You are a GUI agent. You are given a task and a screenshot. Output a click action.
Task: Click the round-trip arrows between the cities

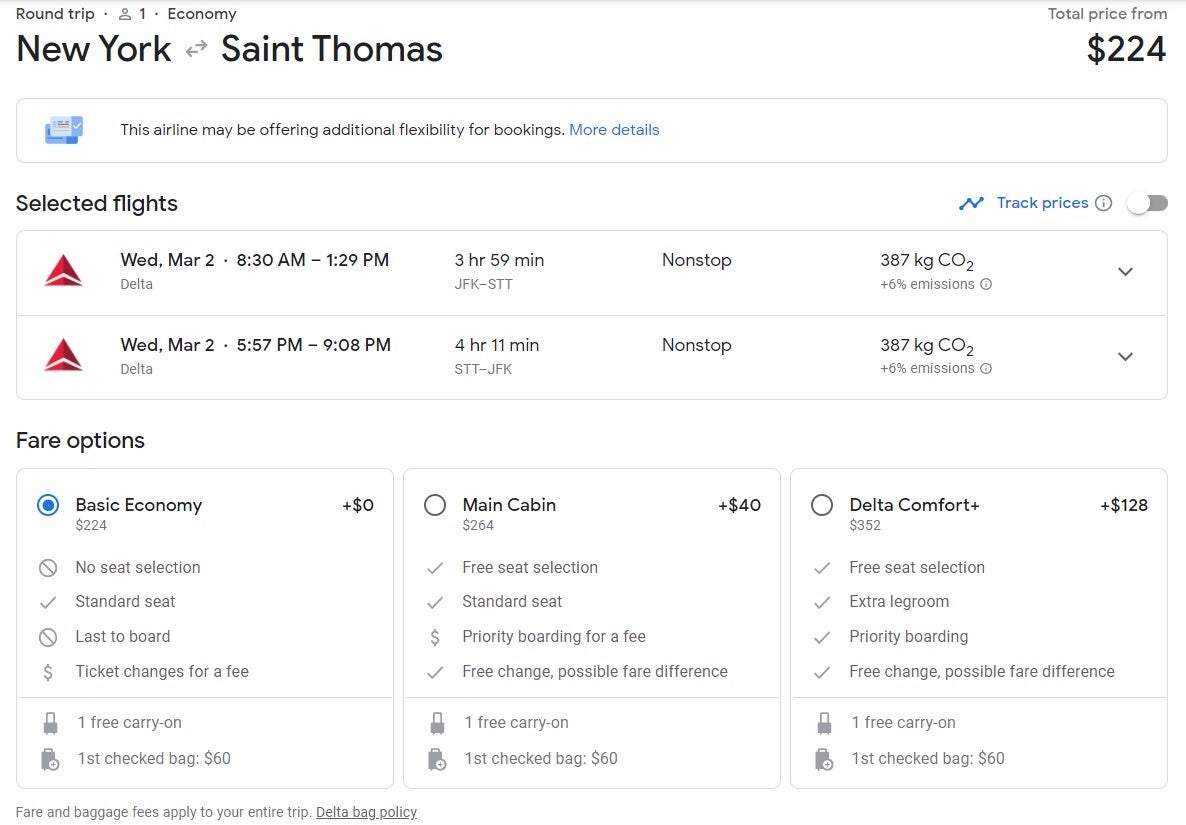tap(196, 49)
